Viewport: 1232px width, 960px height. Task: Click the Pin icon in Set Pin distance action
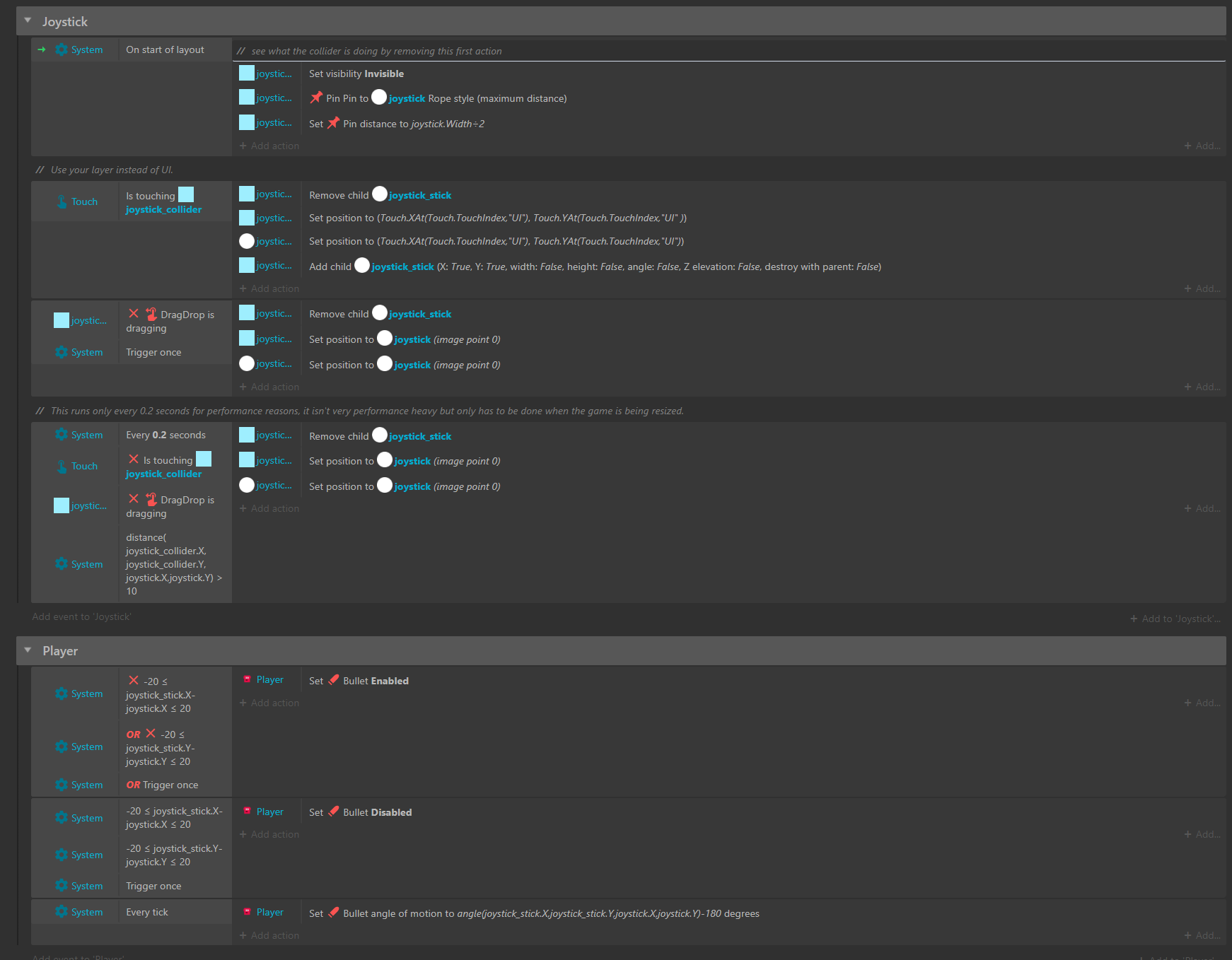[333, 123]
